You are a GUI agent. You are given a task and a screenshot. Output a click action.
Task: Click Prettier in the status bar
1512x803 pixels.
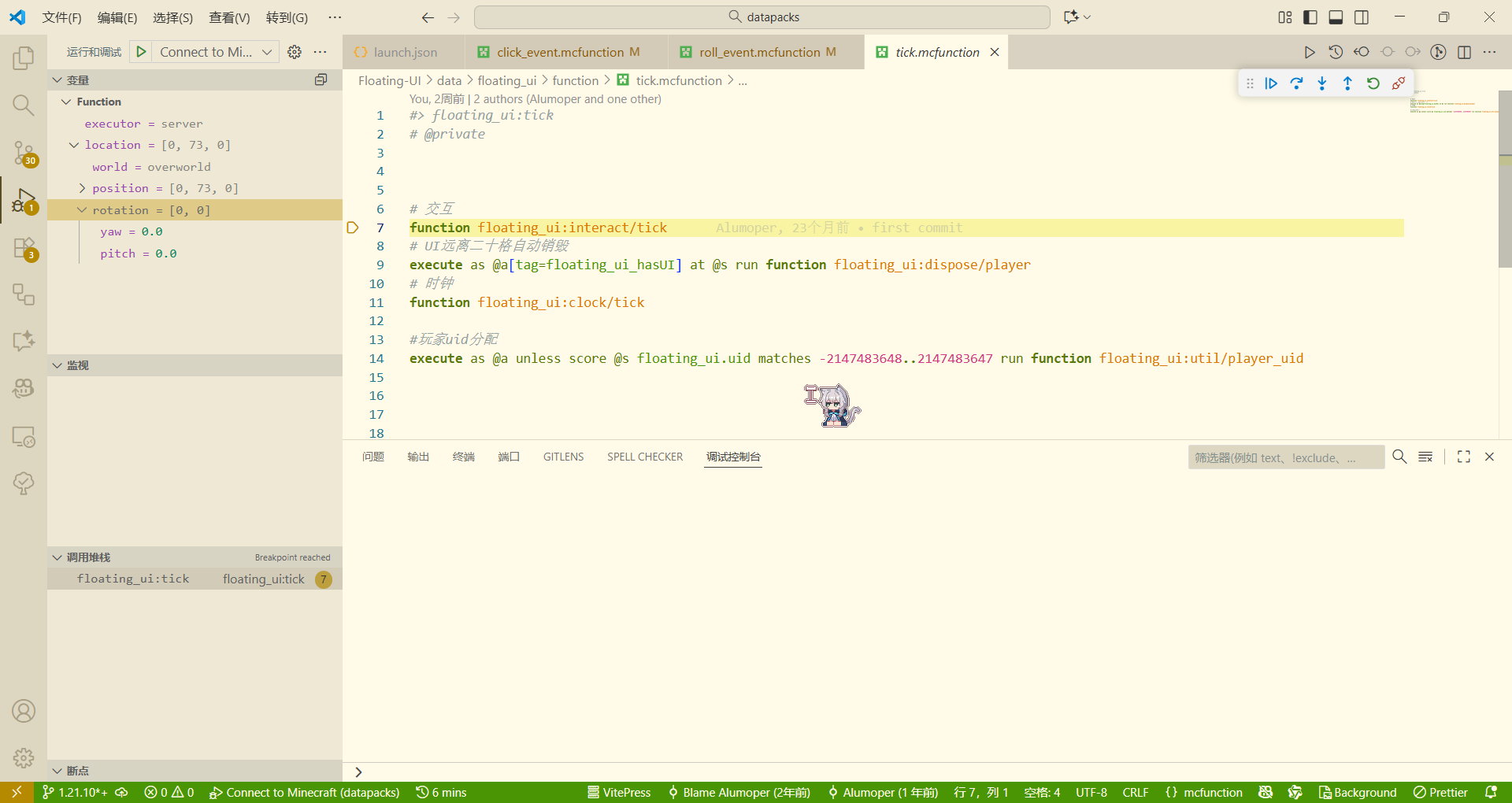click(x=1440, y=792)
